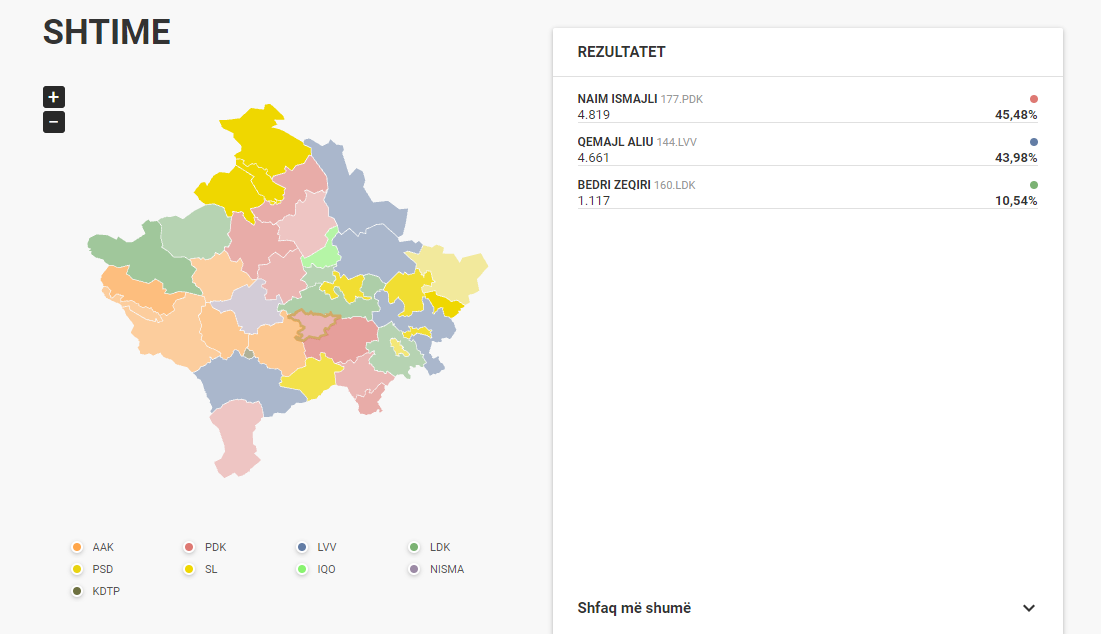Click the LVV legend label
This screenshot has width=1101, height=634.
pos(327,547)
